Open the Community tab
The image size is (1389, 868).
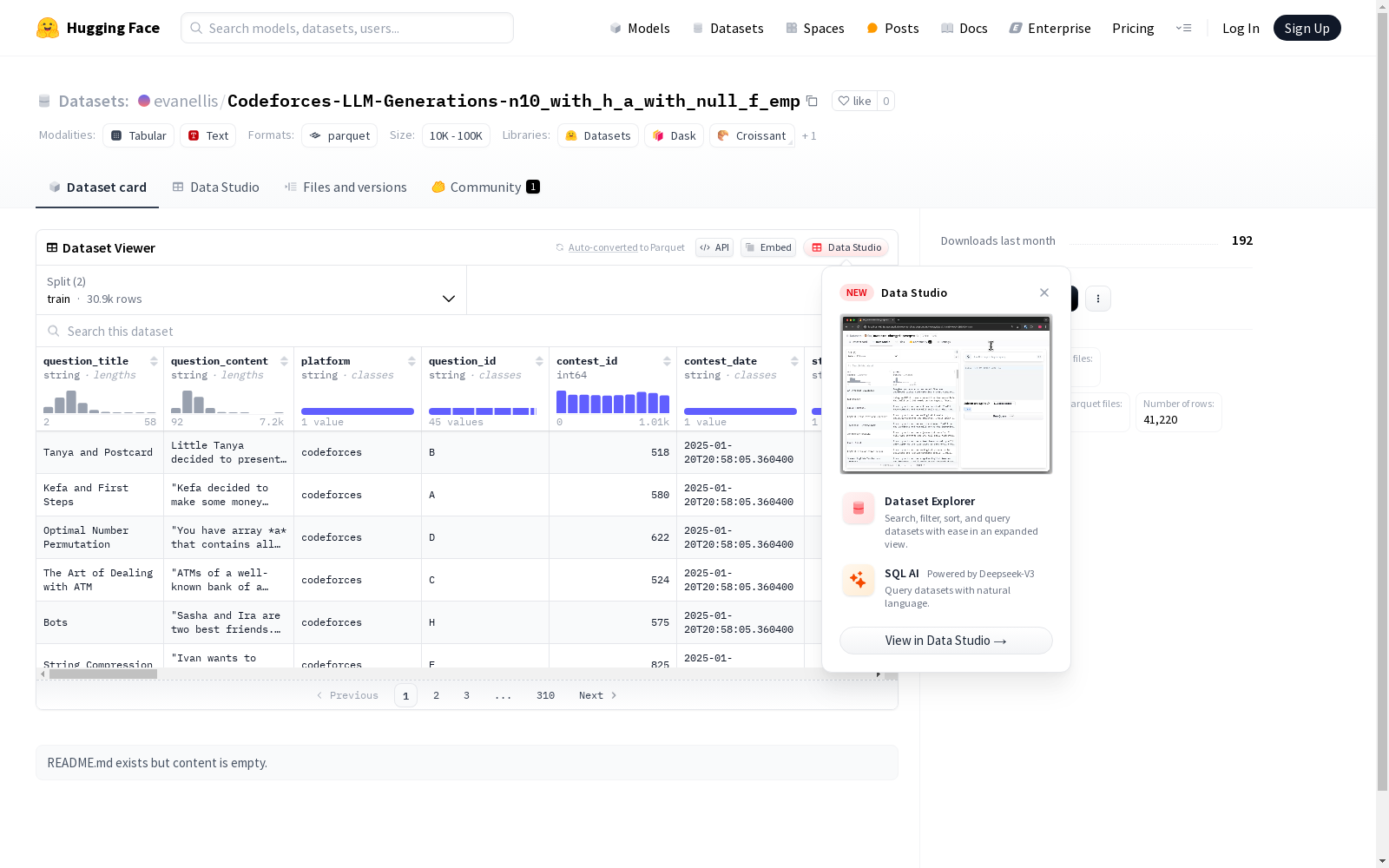pos(485,187)
